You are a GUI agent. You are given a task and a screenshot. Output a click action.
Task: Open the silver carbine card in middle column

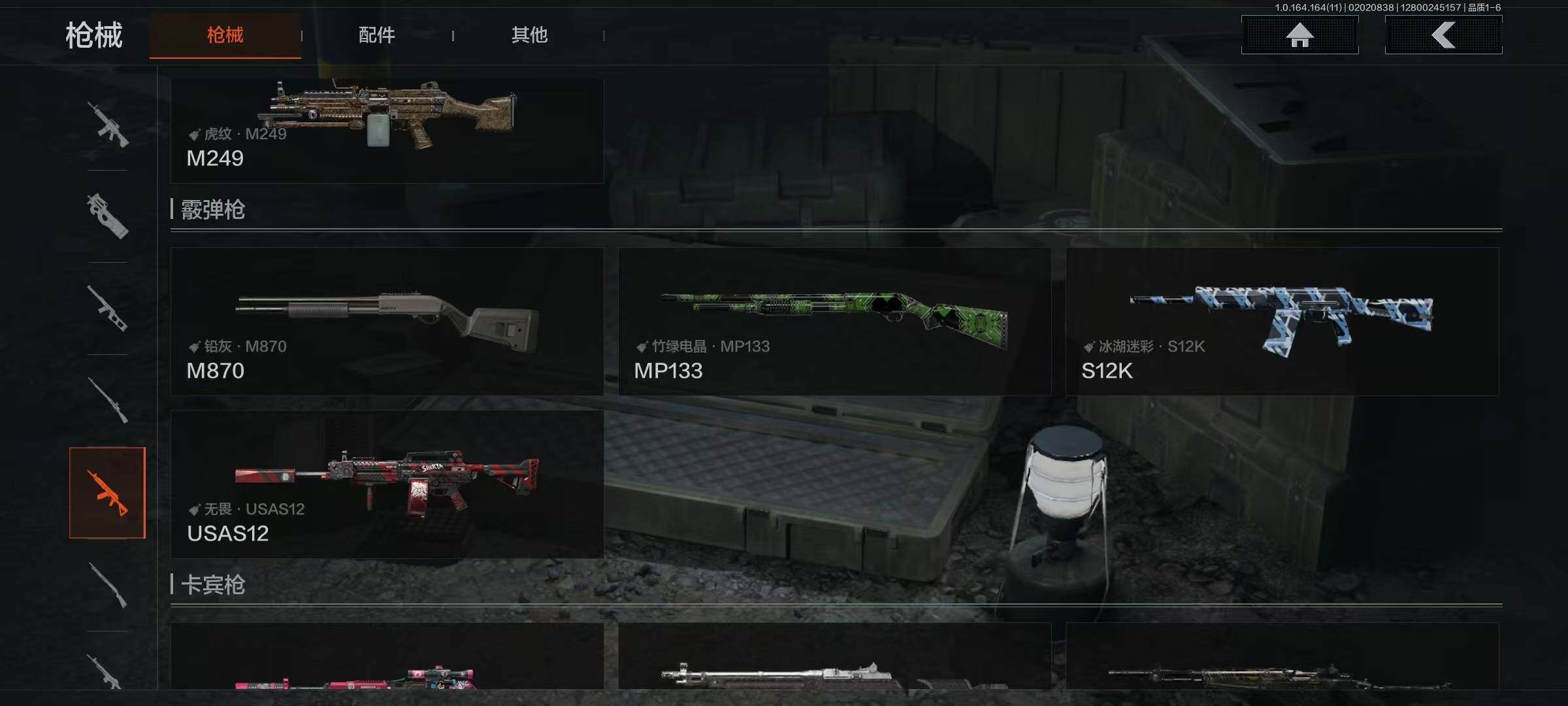pos(835,656)
